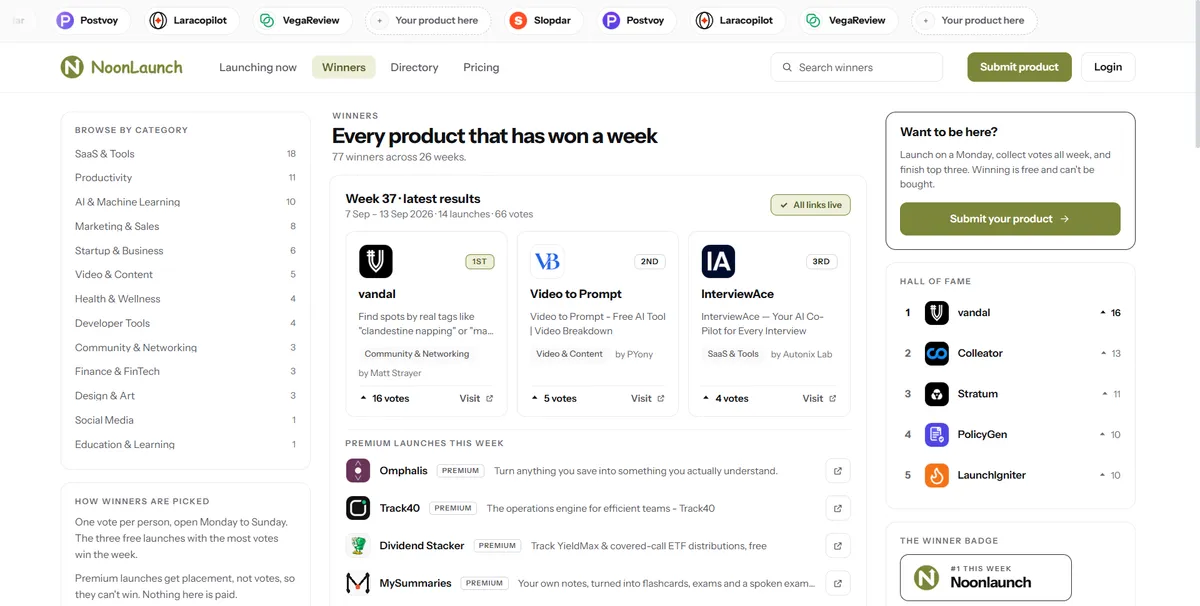Viewport: 1200px width, 606px height.
Task: Click Visit link on vandal card
Action: 476,398
